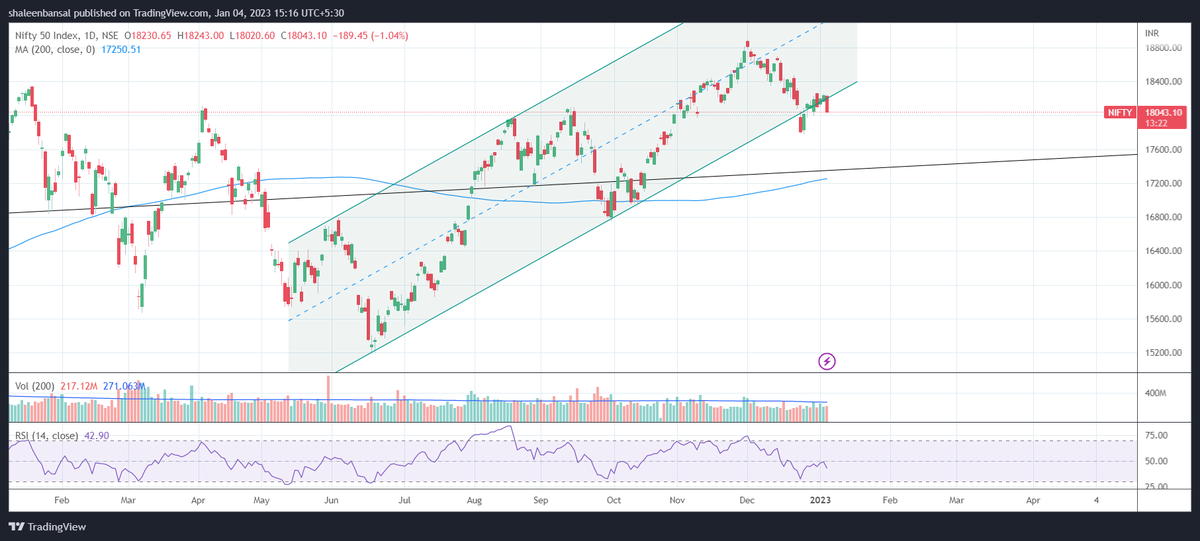Click the Oct label on the time axis
Image resolution: width=1200 pixels, height=541 pixels.
614,499
